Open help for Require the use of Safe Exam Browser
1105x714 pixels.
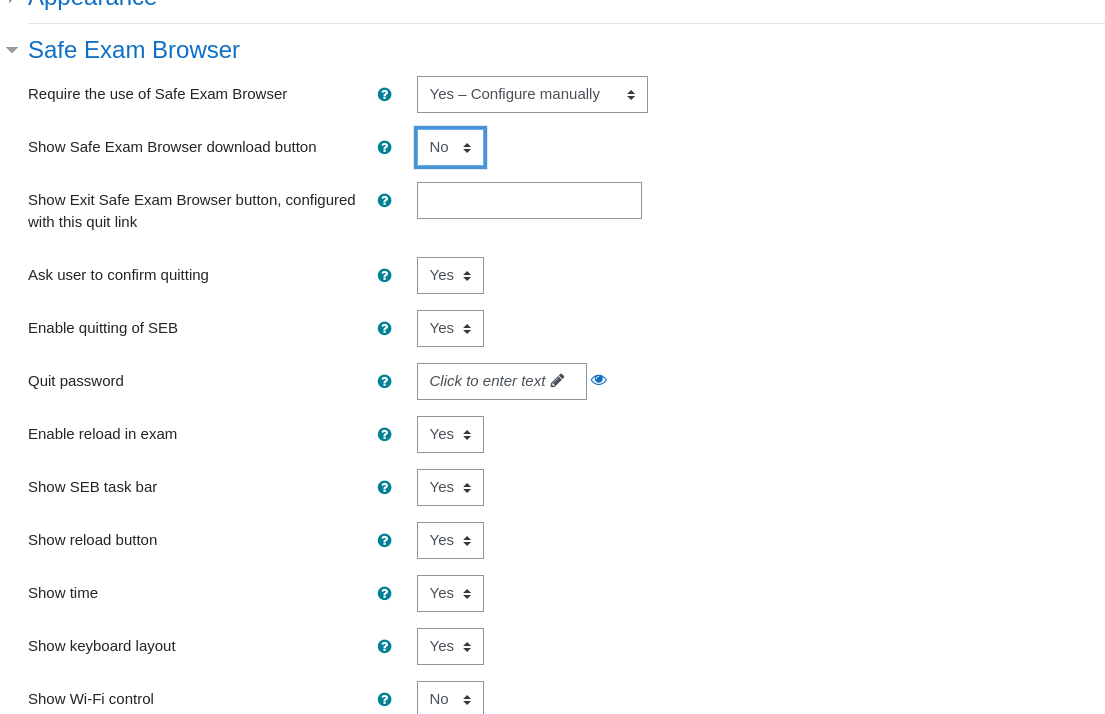(x=384, y=94)
